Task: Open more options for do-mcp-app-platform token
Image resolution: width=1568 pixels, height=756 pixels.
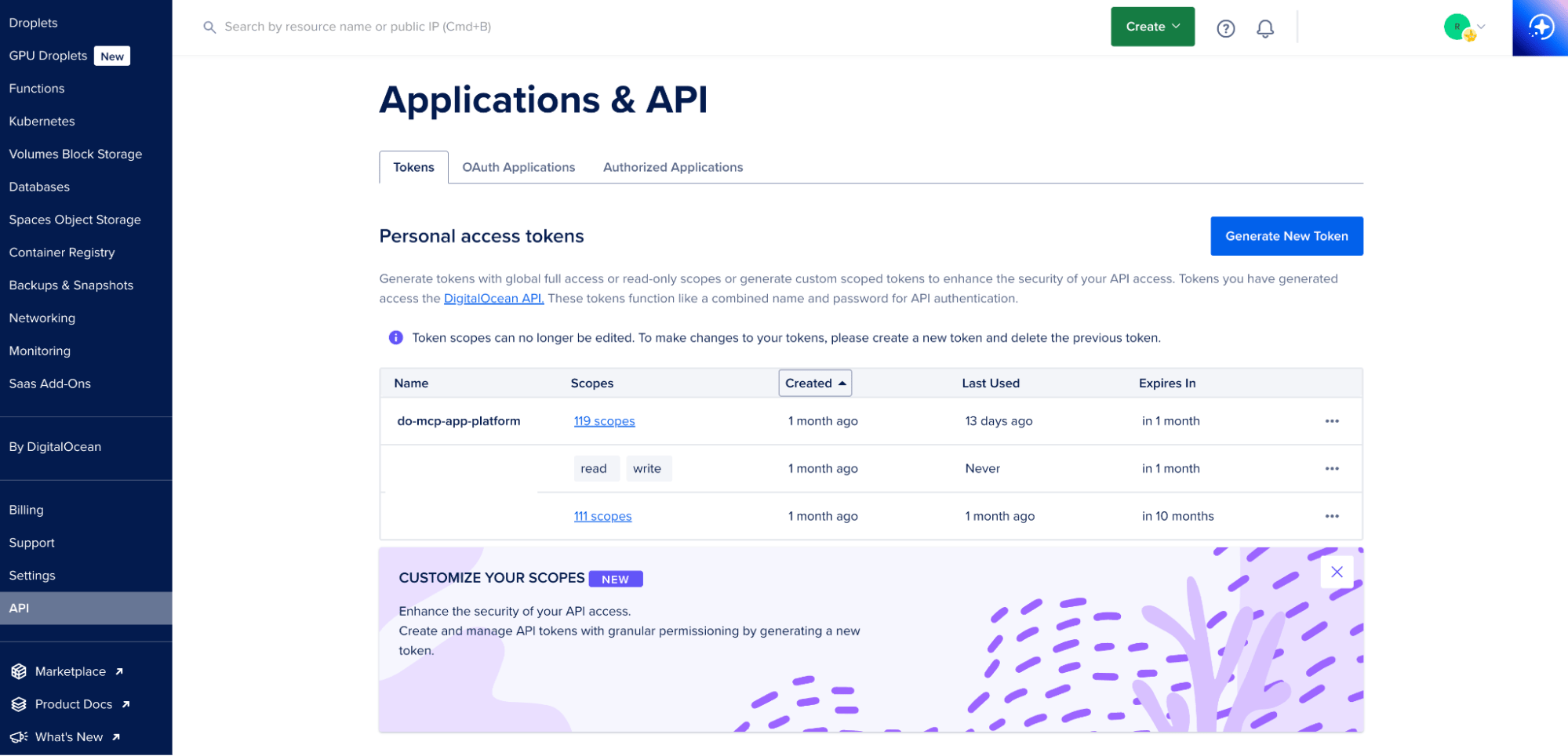Action: point(1332,421)
